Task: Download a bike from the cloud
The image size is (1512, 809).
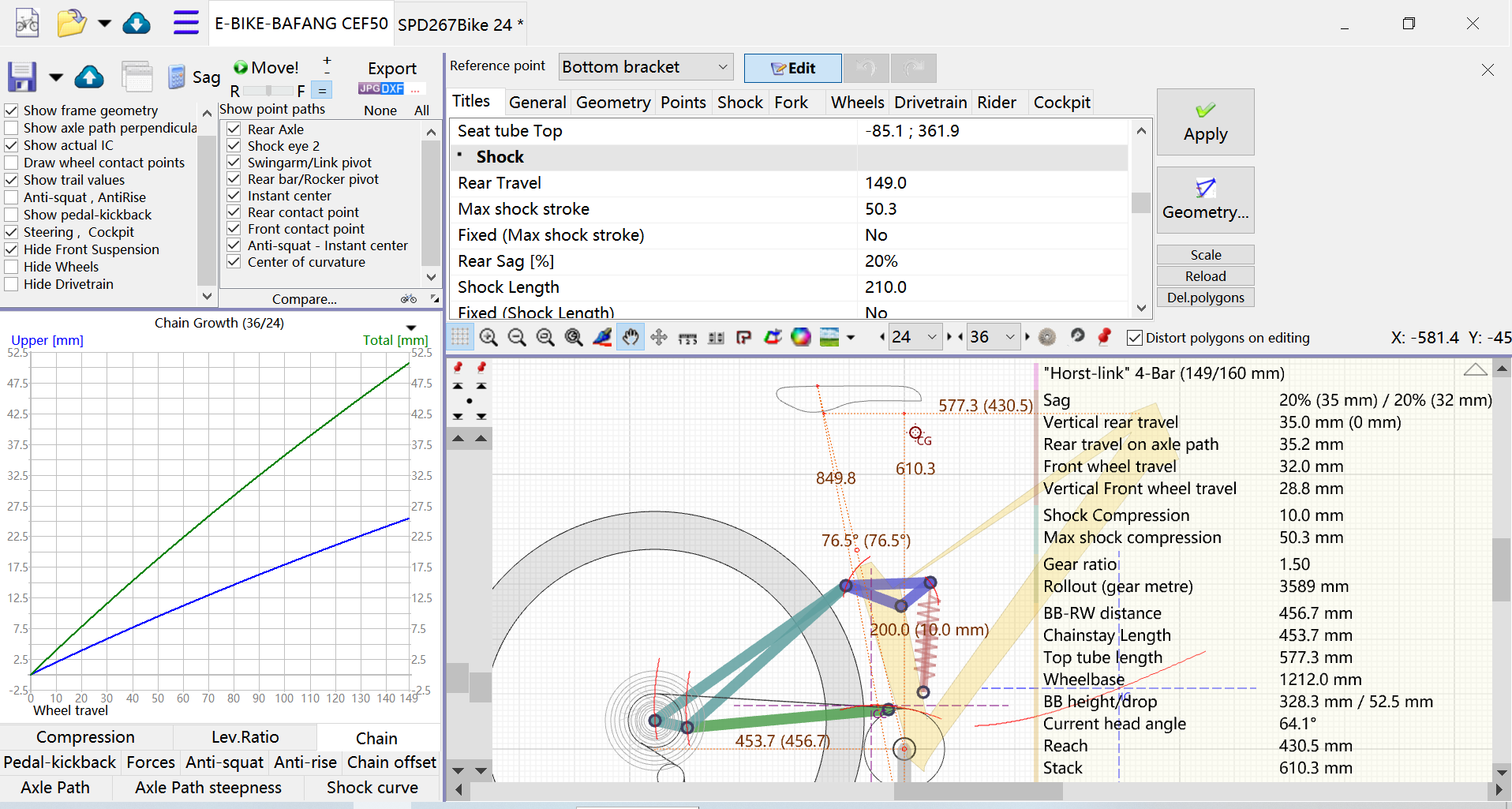Action: [137, 23]
